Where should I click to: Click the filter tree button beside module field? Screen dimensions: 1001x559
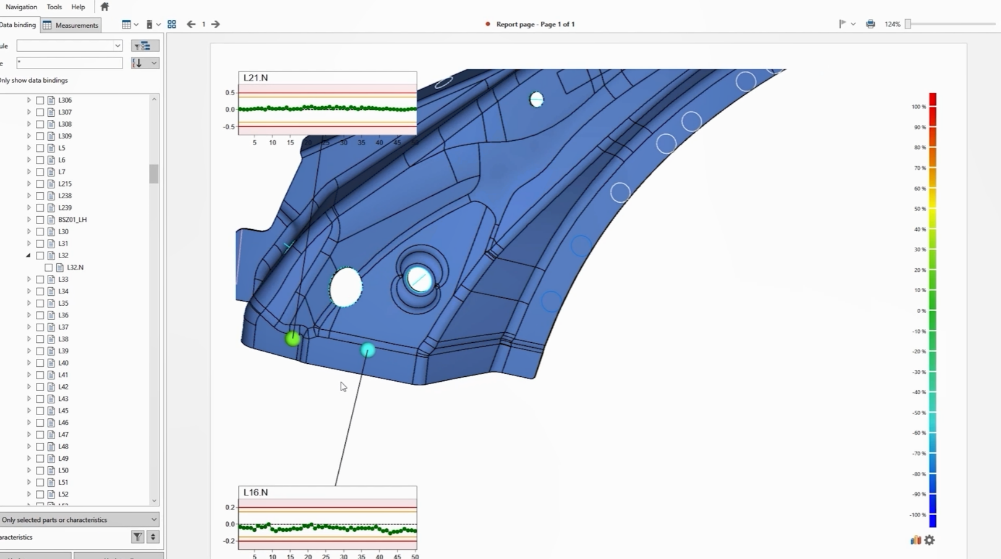tap(145, 45)
